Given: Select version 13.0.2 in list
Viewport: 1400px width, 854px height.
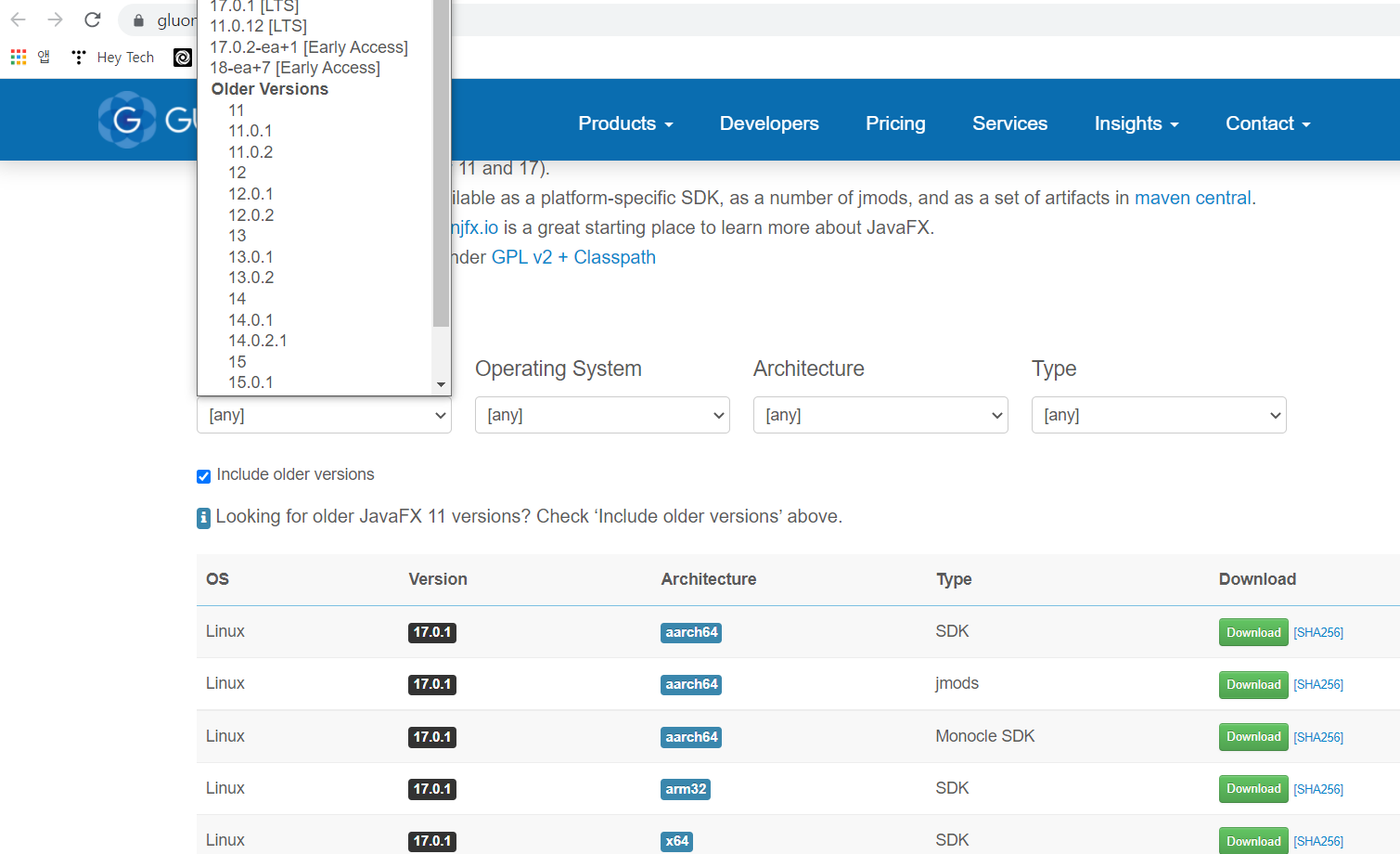Looking at the screenshot, I should (315, 278).
